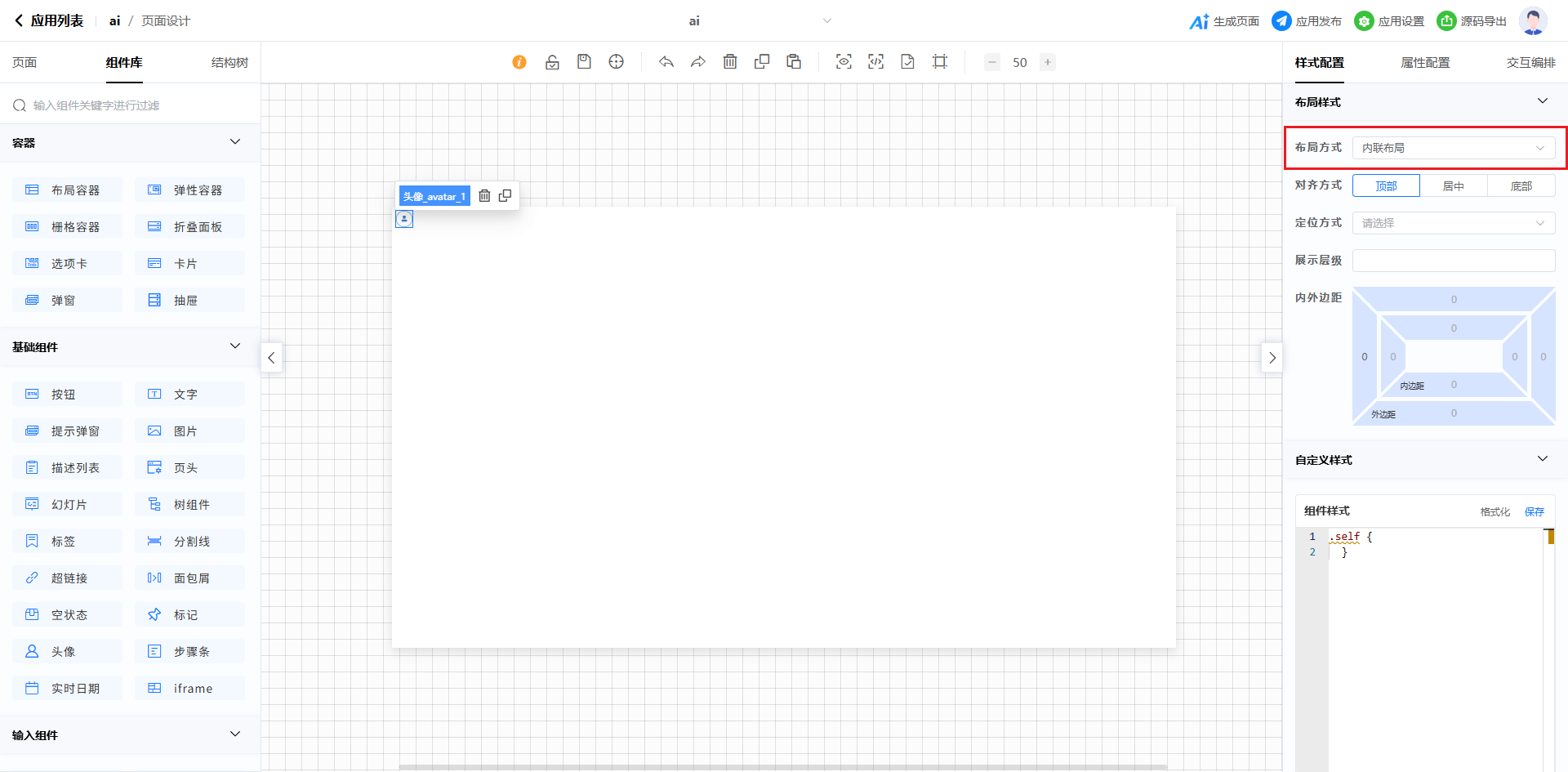Select the 居中 alignment option
Image resolution: width=1568 pixels, height=772 pixels.
tap(1454, 186)
